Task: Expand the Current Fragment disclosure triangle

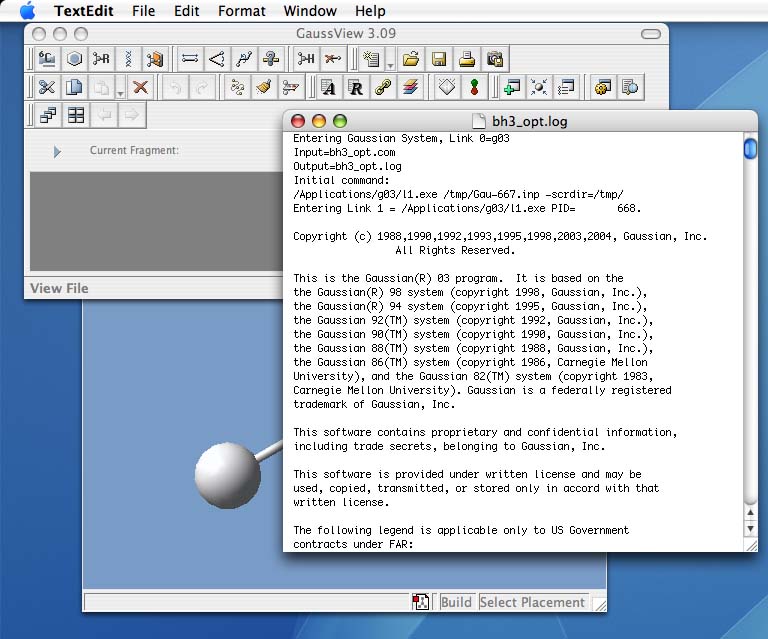Action: pyautogui.click(x=57, y=151)
